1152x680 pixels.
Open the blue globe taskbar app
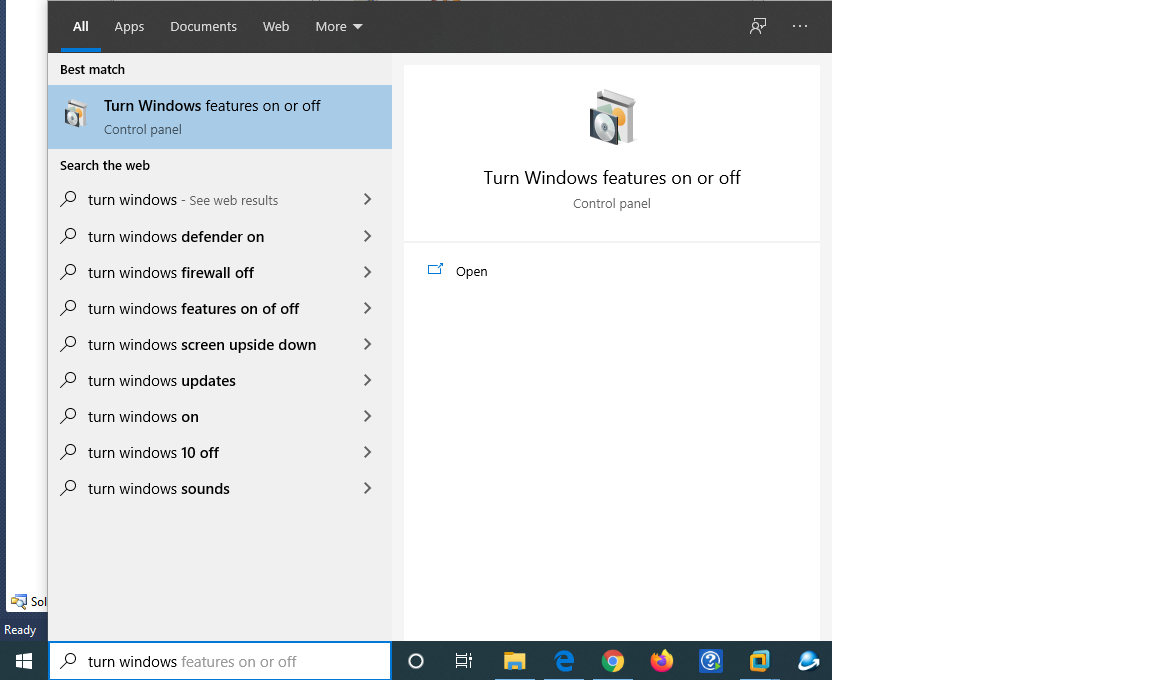[808, 661]
